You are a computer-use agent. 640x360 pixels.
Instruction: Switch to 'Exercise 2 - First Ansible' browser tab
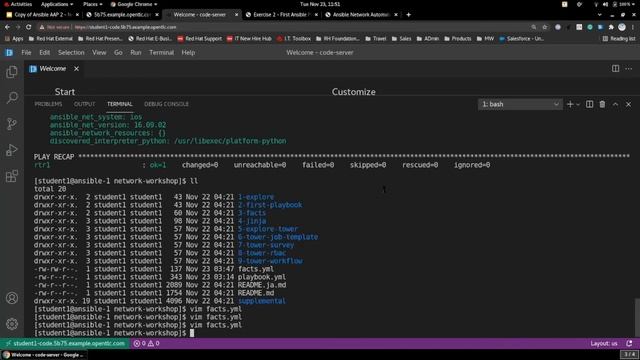(x=282, y=15)
